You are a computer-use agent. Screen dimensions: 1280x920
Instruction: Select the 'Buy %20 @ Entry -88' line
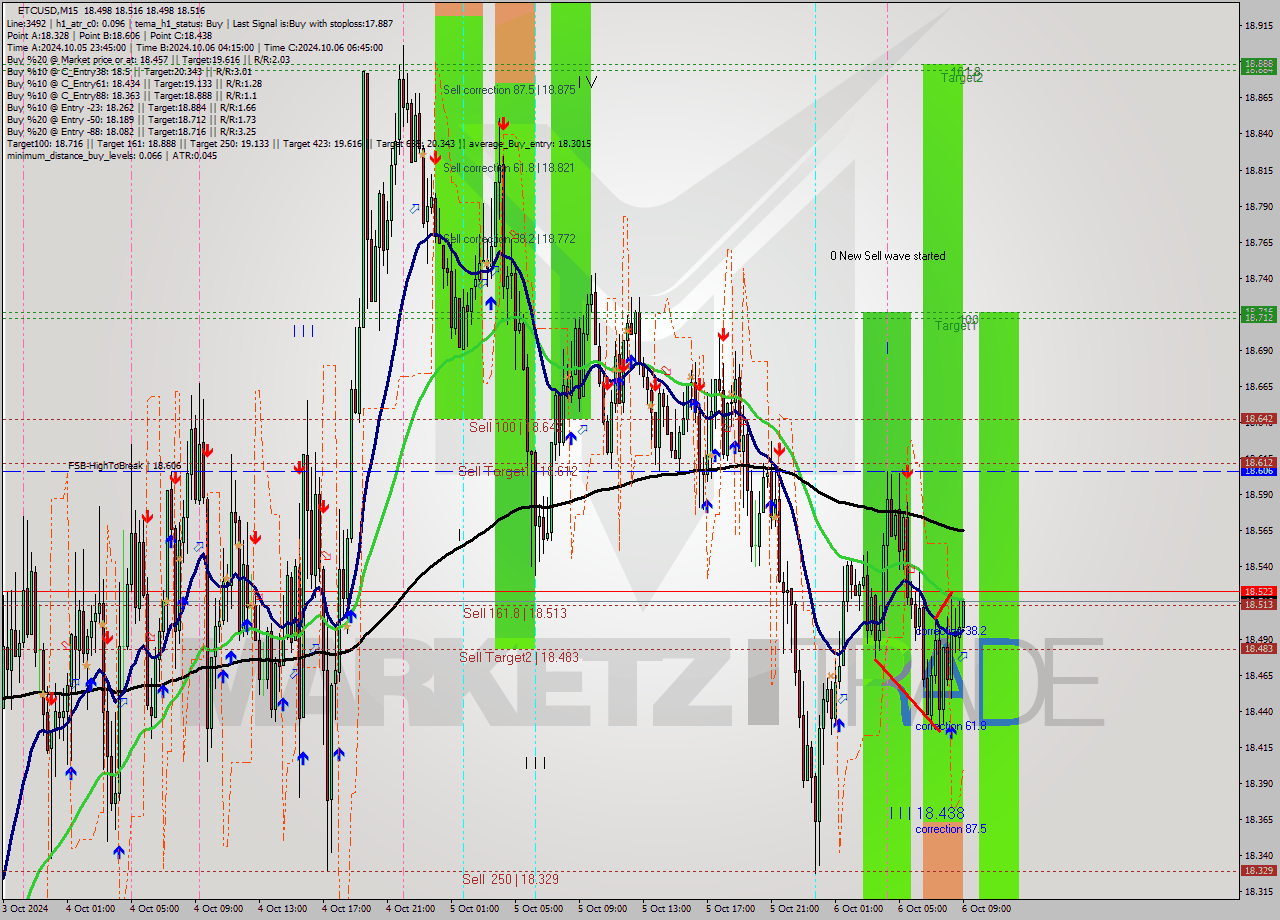(131, 131)
